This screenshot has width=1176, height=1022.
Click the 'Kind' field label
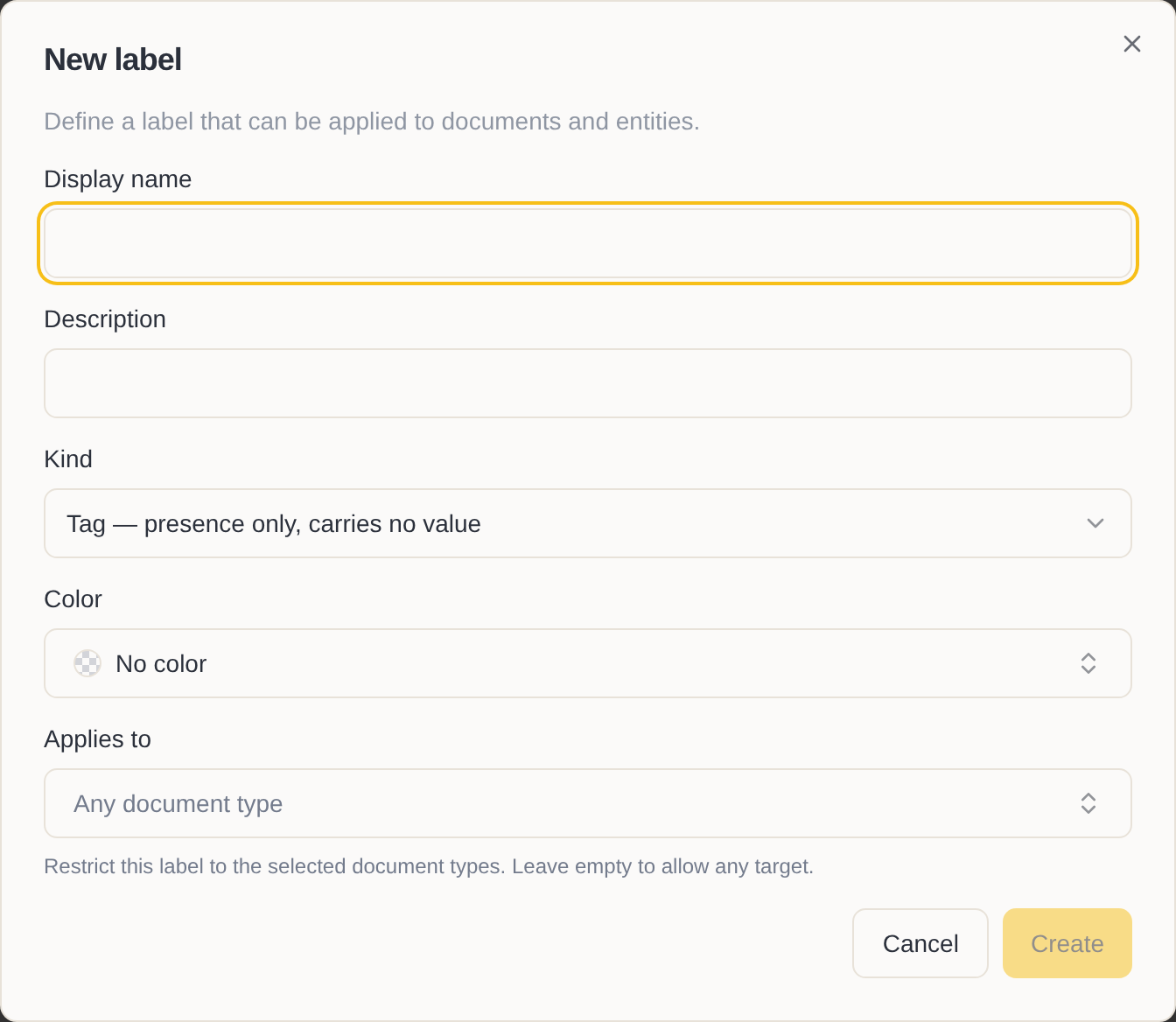pos(68,459)
